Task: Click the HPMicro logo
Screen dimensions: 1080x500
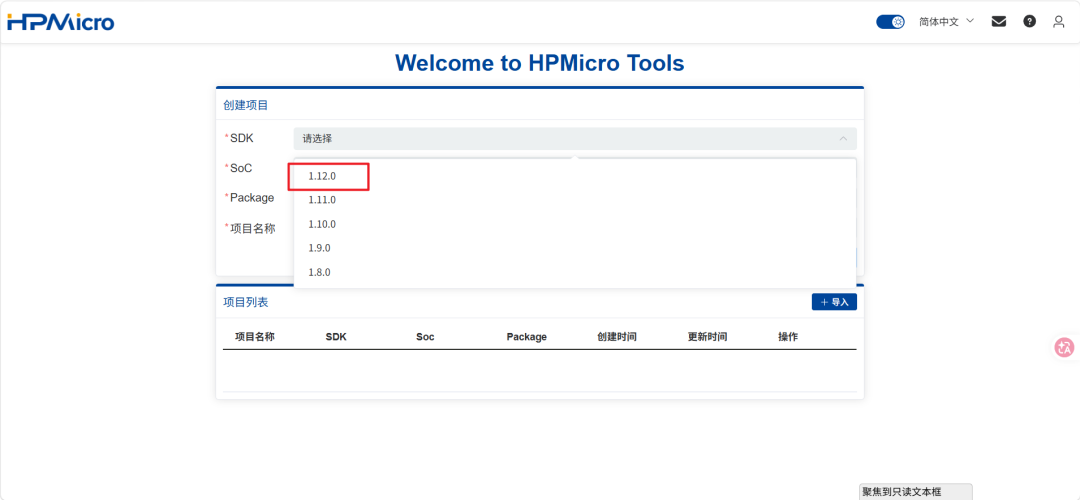Action: [x=61, y=22]
